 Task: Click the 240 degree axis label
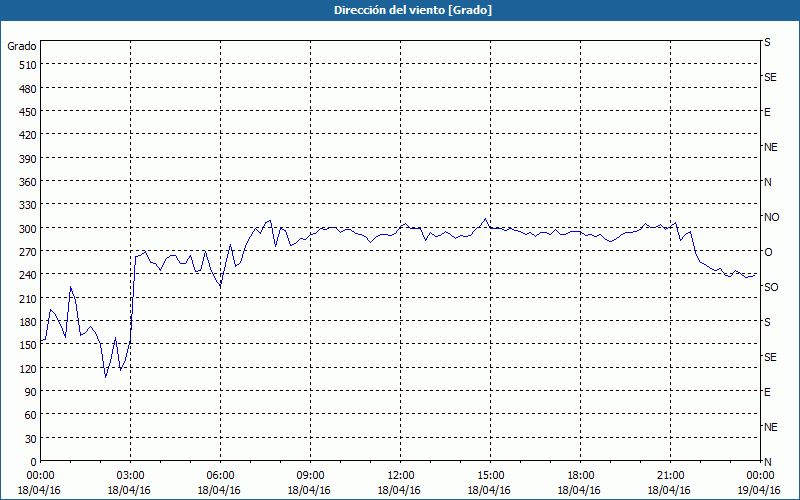[x=28, y=275]
